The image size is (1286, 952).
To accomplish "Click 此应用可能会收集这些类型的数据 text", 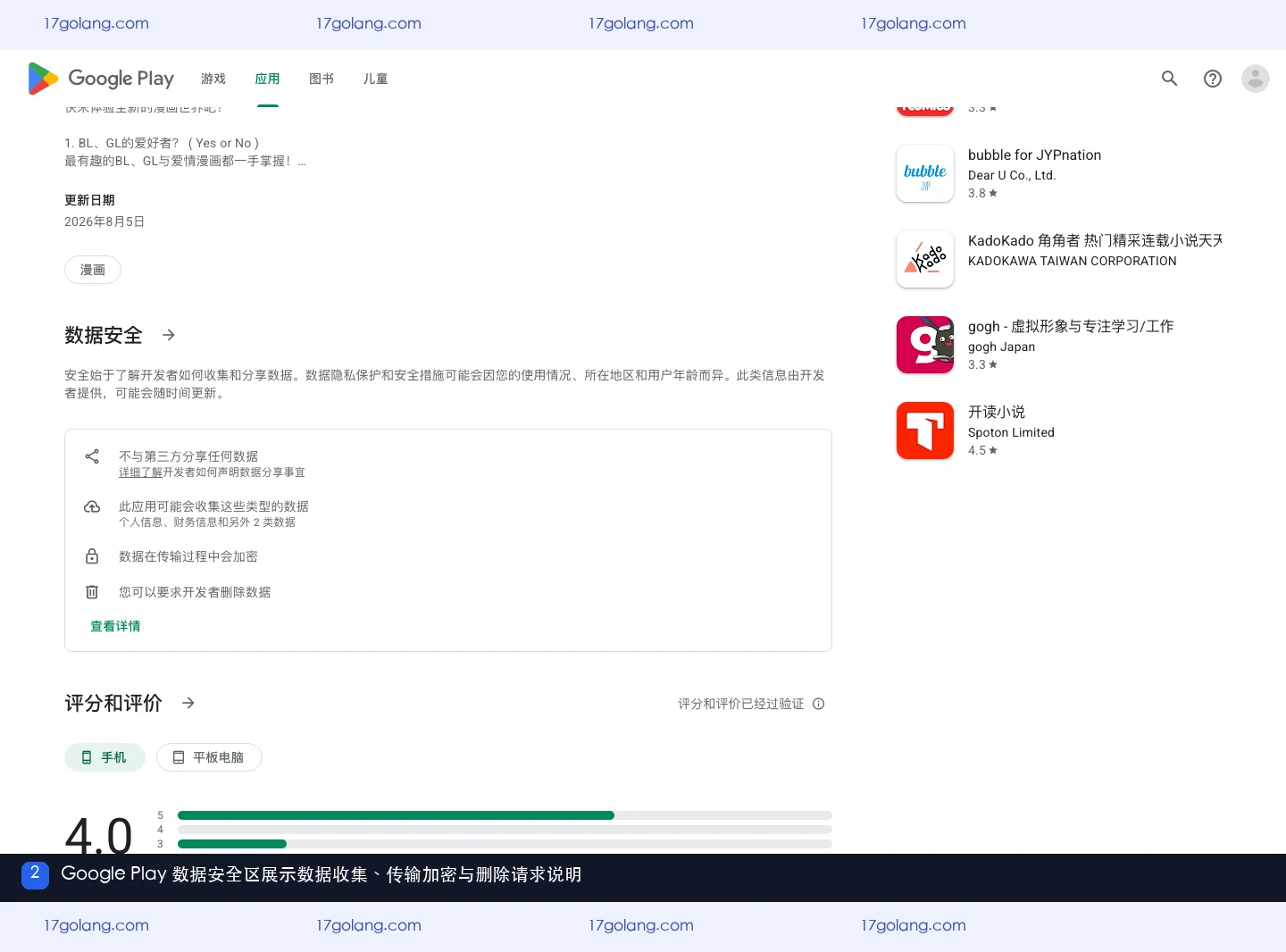I will click(x=213, y=506).
